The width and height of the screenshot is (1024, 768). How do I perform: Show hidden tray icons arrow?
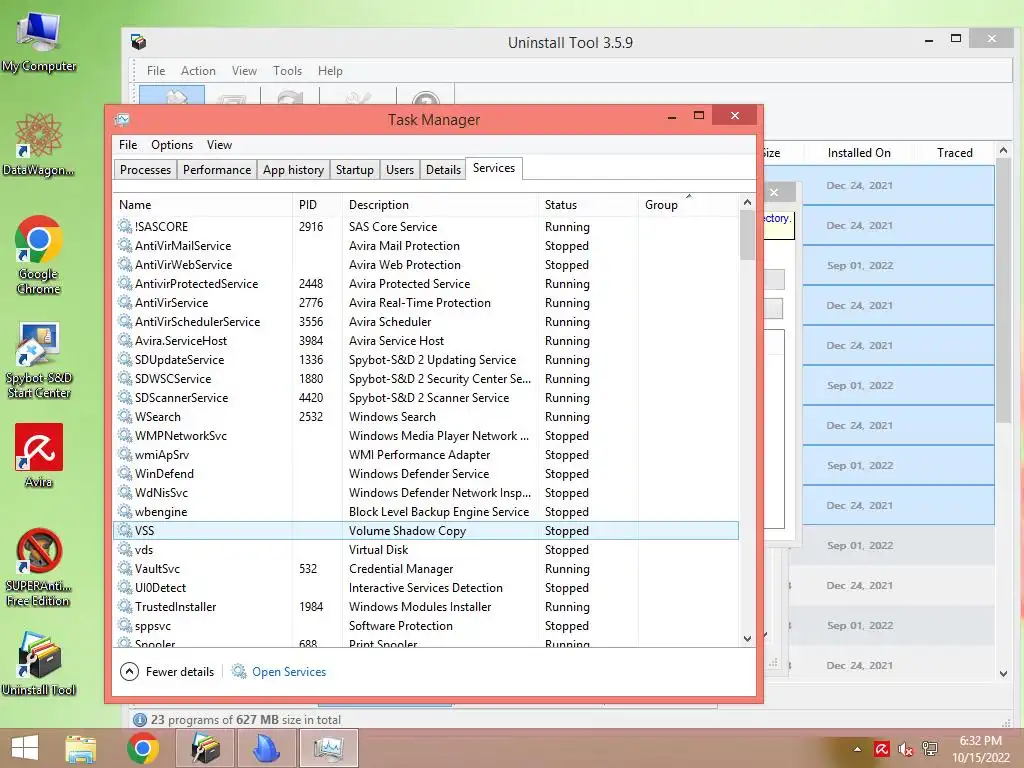click(857, 749)
